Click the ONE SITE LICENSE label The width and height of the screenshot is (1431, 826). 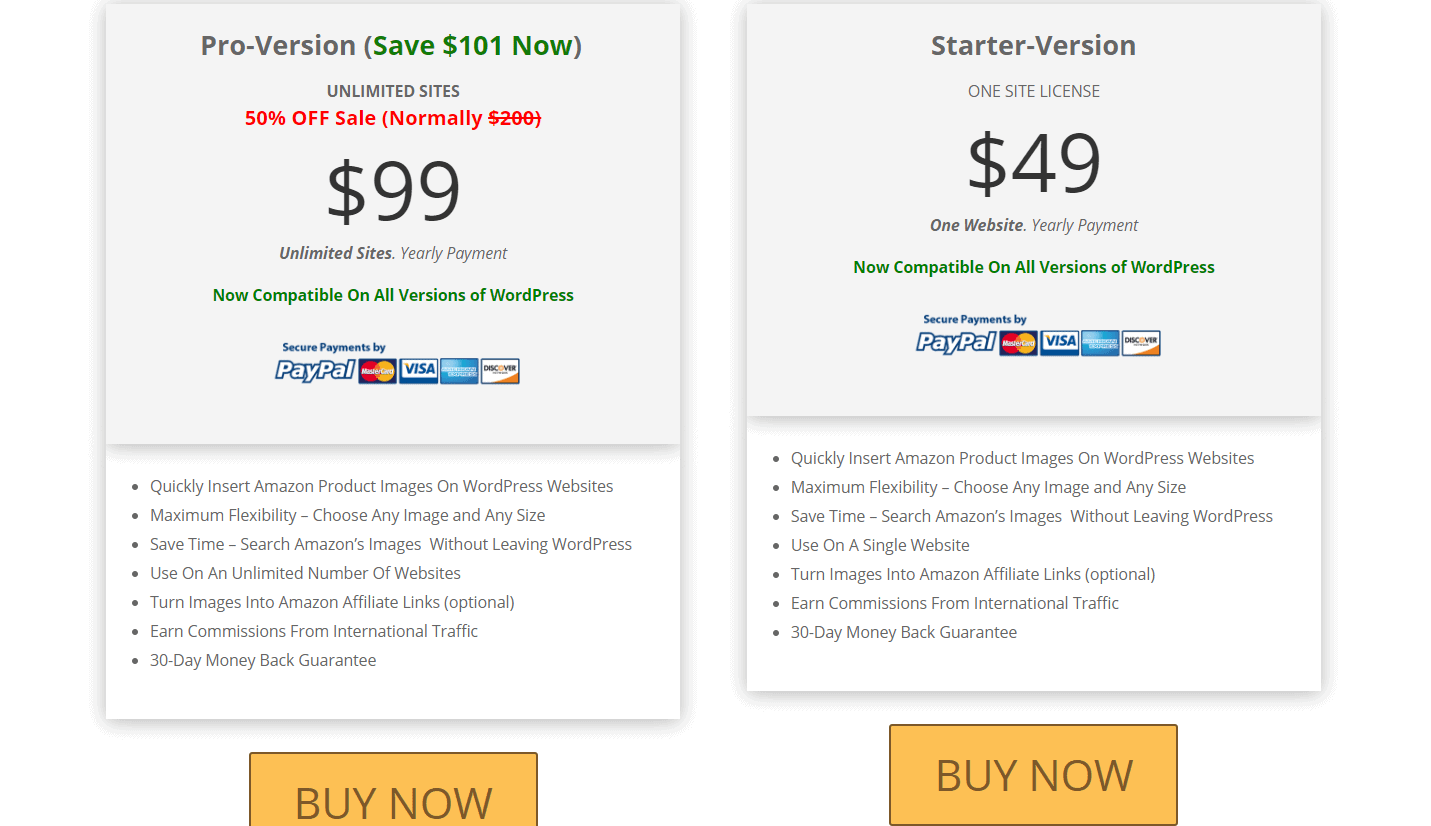(x=1033, y=91)
